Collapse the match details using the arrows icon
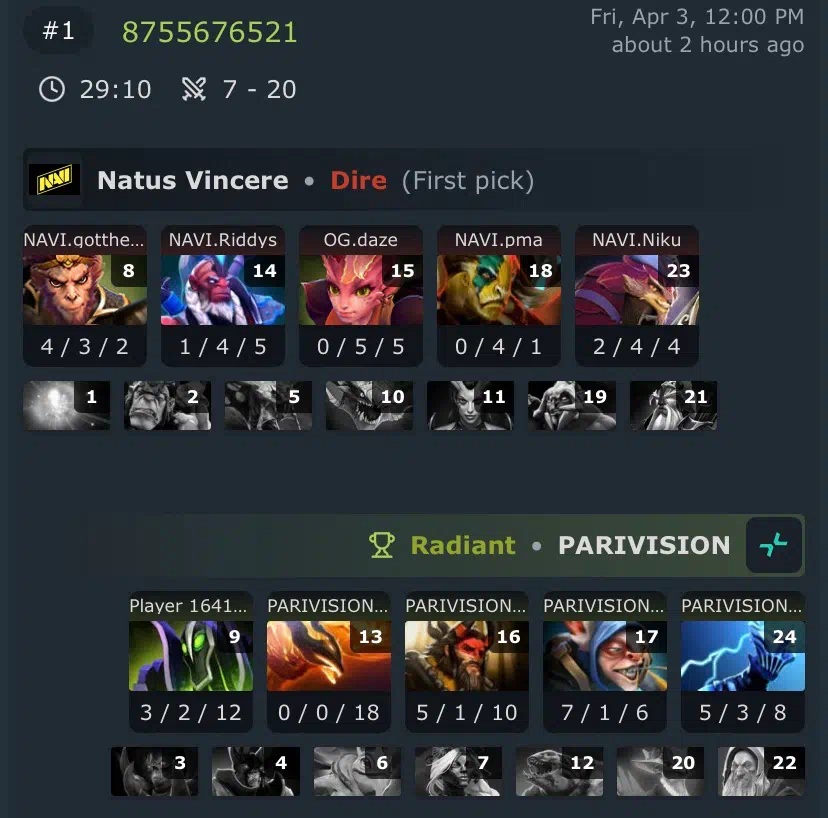The width and height of the screenshot is (828, 818). [774, 545]
